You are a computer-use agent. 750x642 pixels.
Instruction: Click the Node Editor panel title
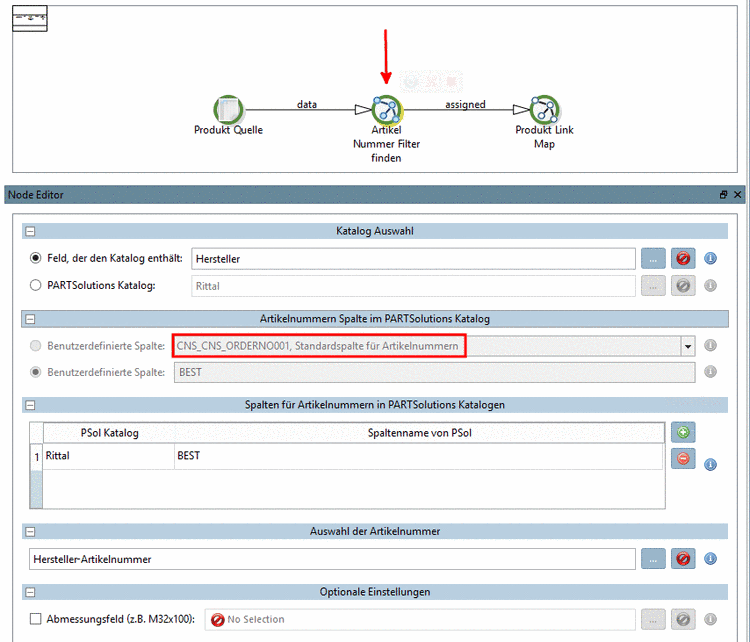coord(36,195)
